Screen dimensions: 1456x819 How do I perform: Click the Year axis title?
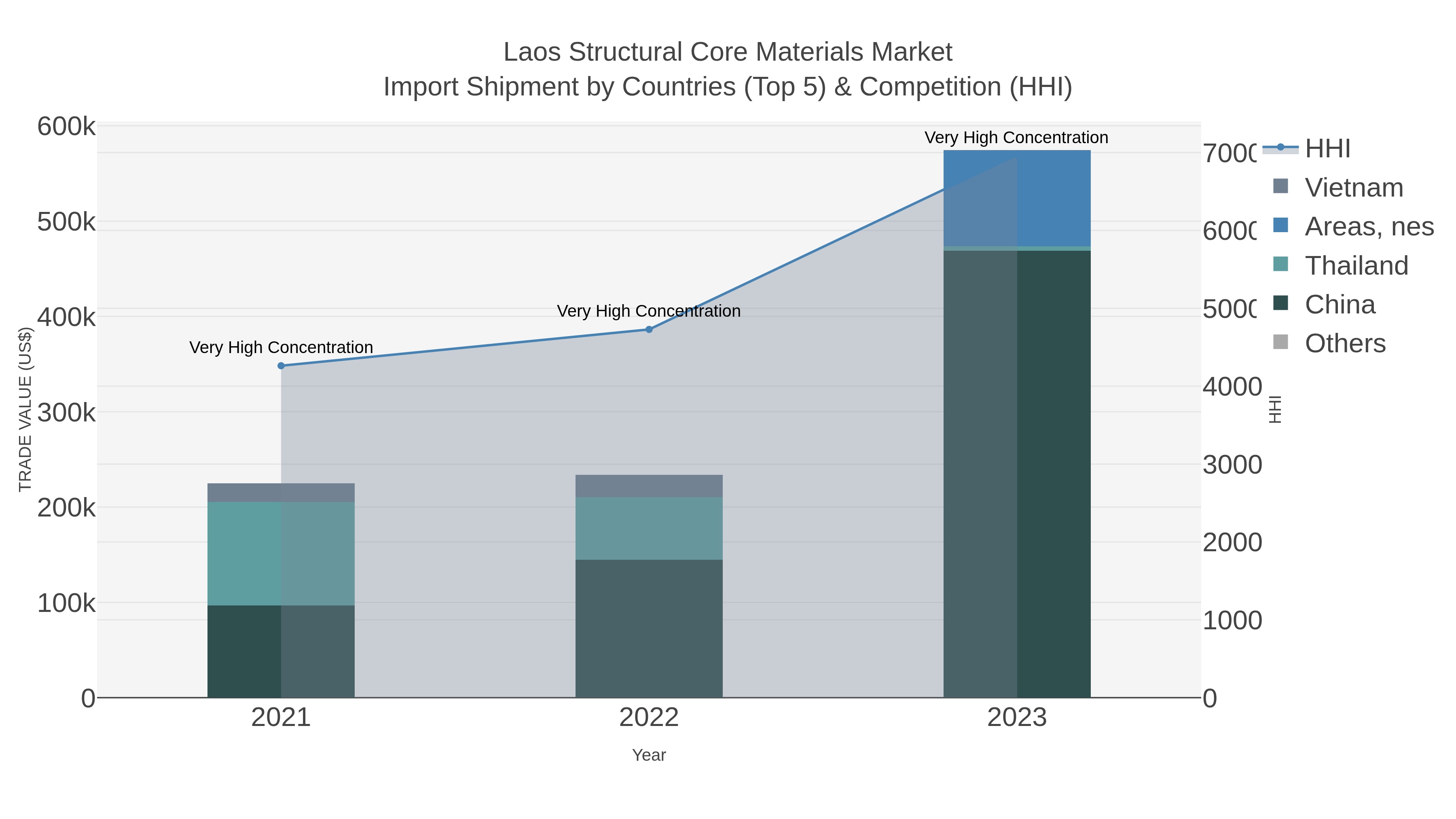(649, 755)
